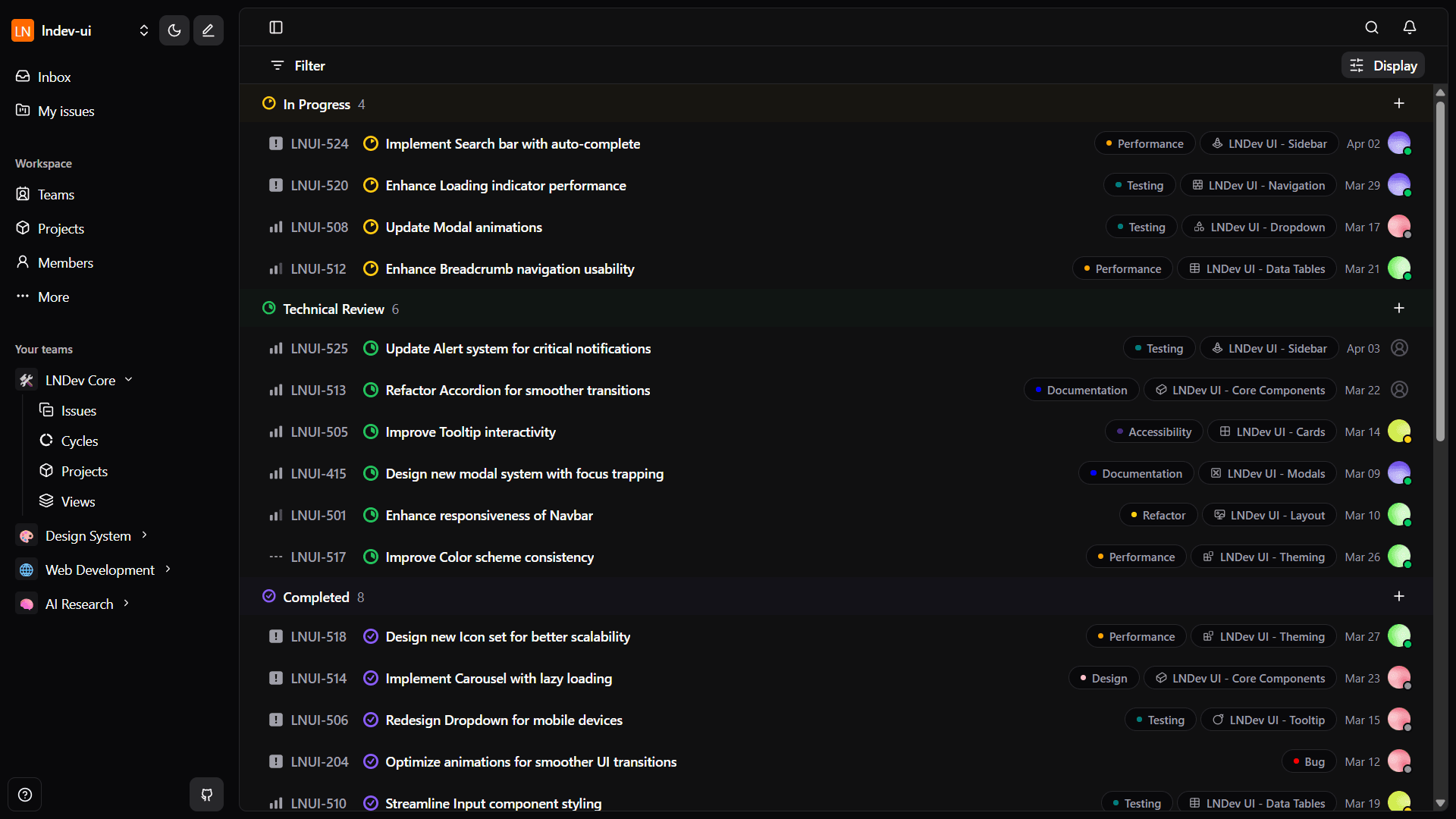Expand the Design System team
Viewport: 1456px width, 819px height.
point(144,535)
